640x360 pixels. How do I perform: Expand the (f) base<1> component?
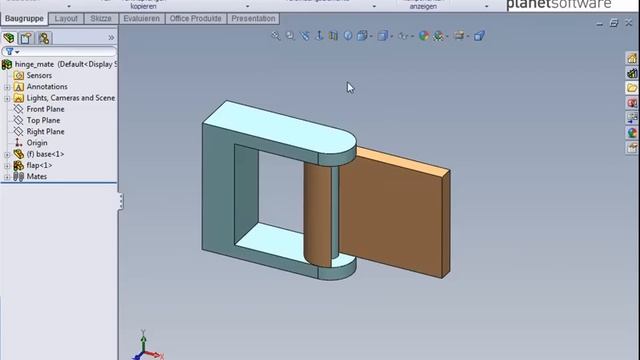(x=7, y=155)
